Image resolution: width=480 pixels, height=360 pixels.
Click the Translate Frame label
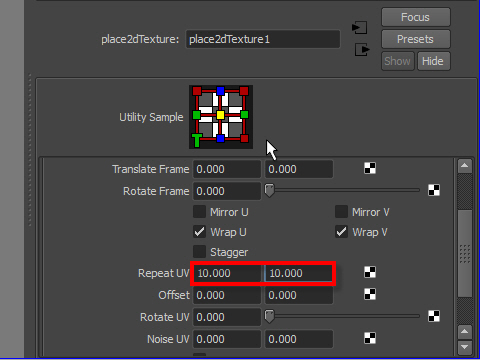tap(151, 169)
